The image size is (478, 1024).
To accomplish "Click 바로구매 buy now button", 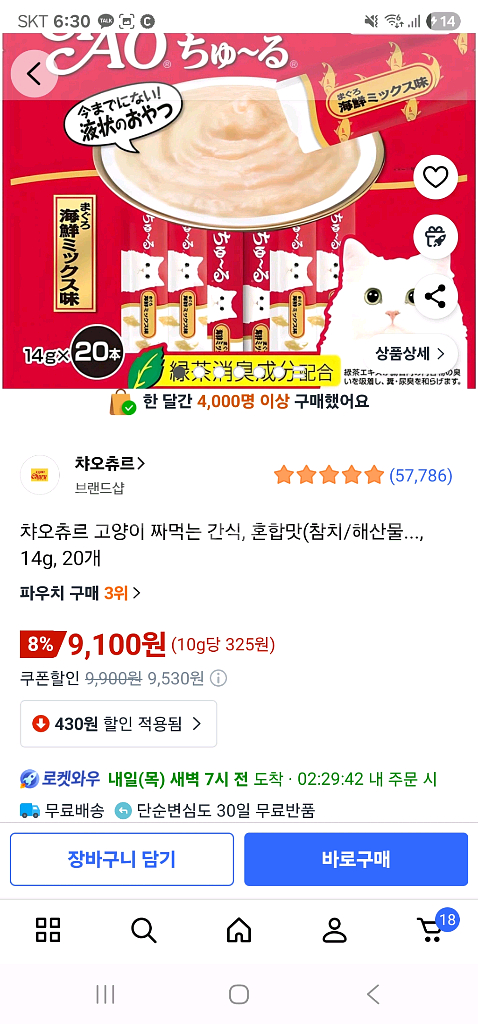I will [356, 859].
